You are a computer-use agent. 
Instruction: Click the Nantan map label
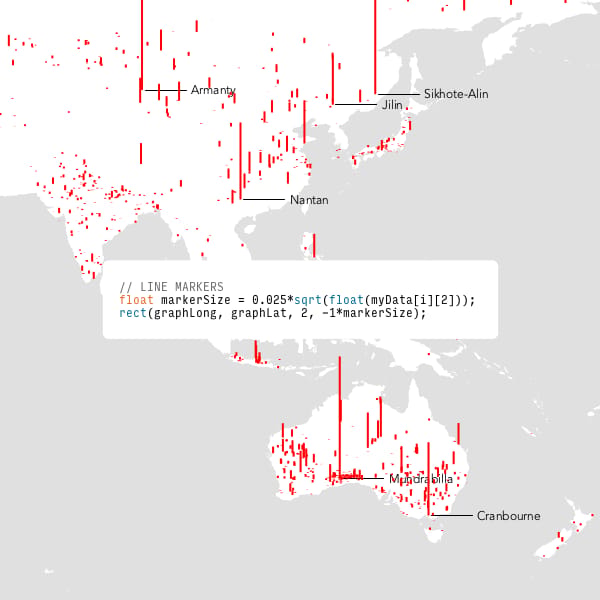309,200
